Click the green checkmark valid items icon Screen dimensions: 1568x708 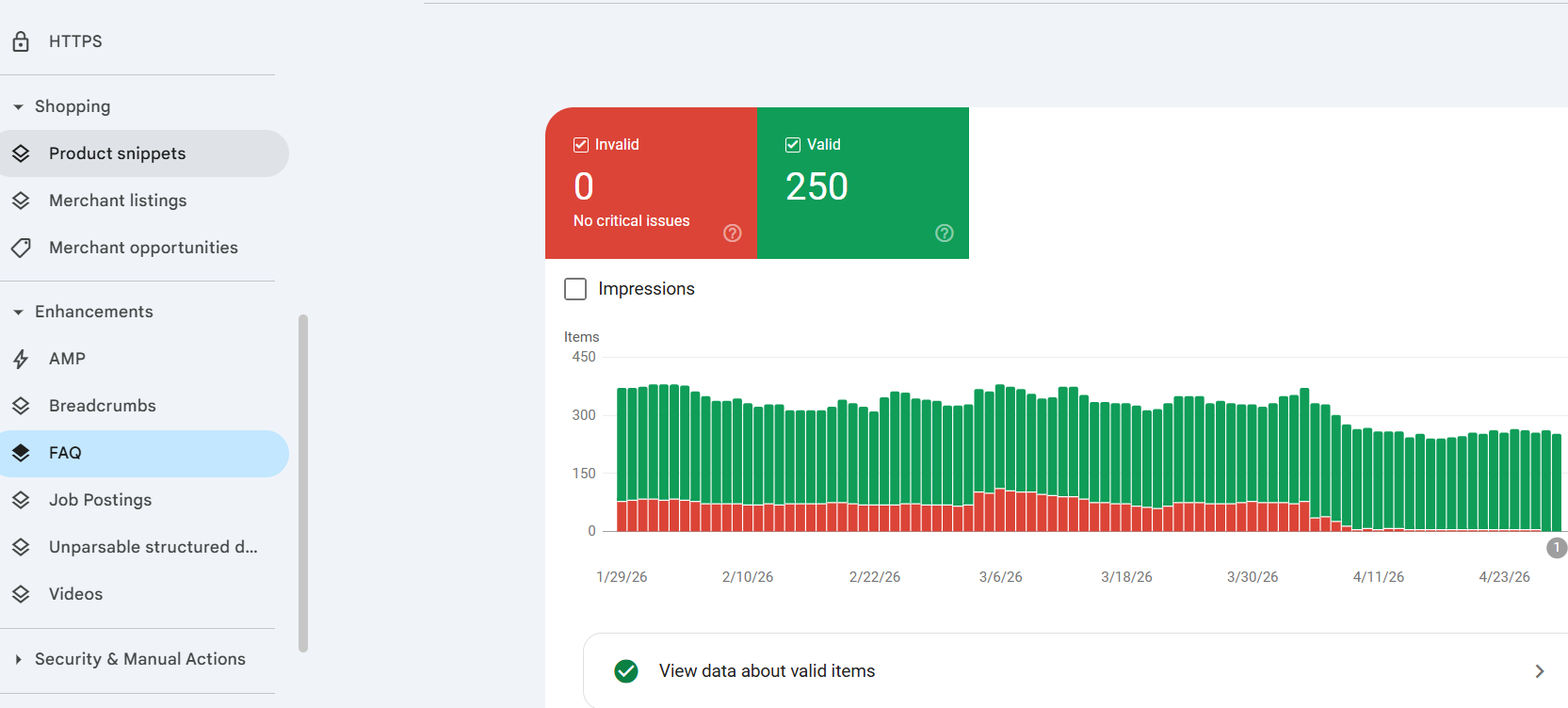pos(626,671)
